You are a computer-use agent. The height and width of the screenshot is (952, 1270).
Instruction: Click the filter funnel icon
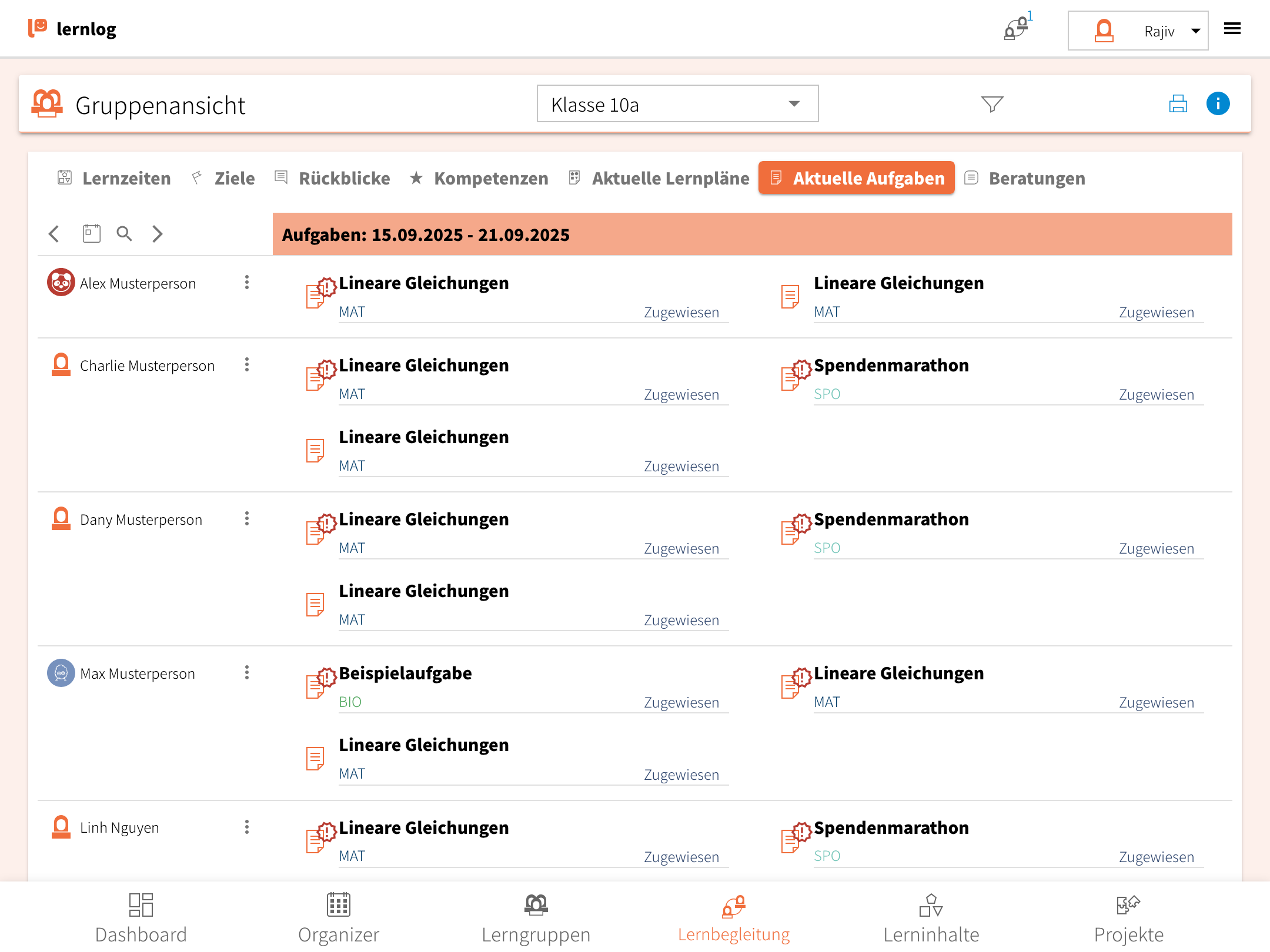pyautogui.click(x=992, y=104)
